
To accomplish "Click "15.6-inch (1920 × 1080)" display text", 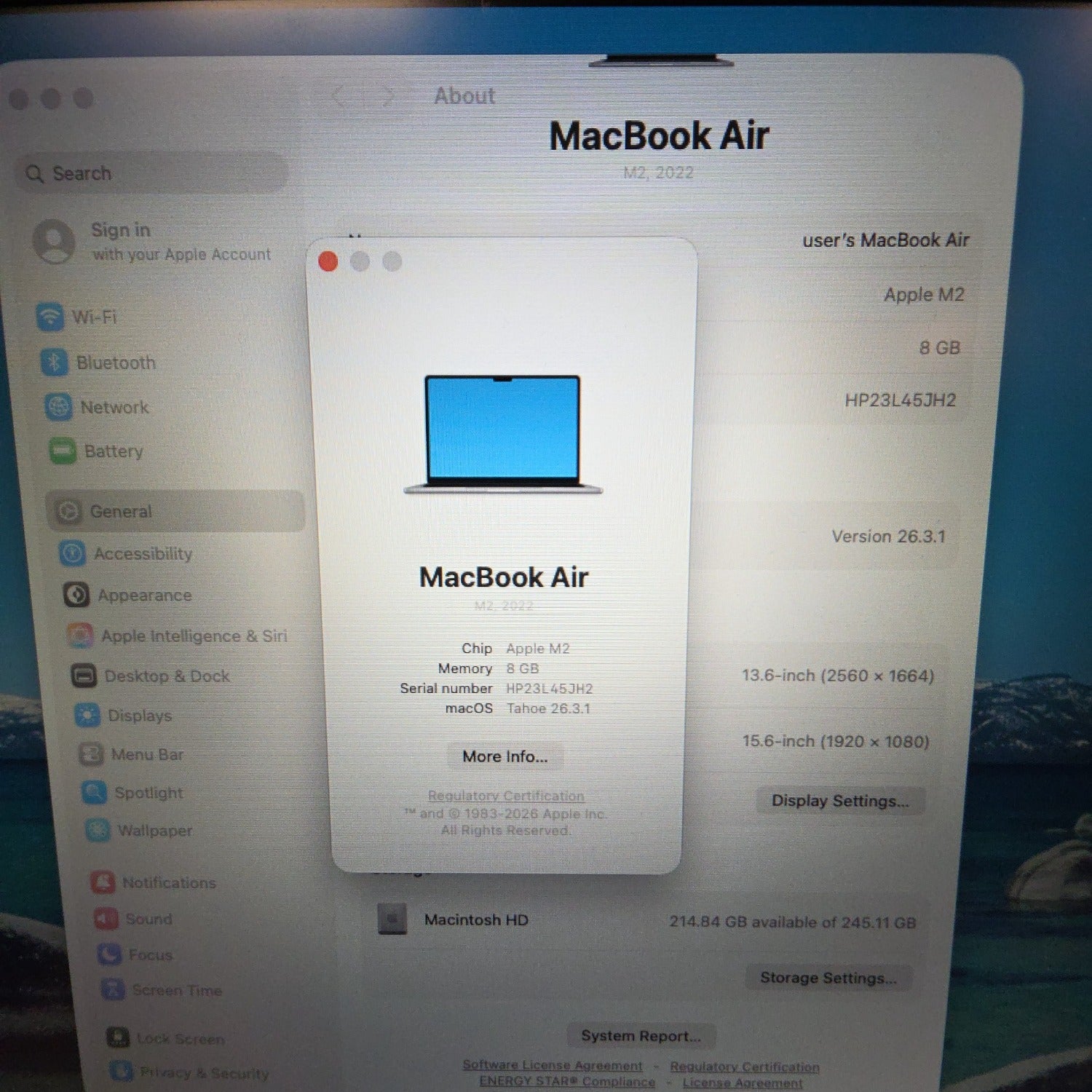I will coord(836,741).
